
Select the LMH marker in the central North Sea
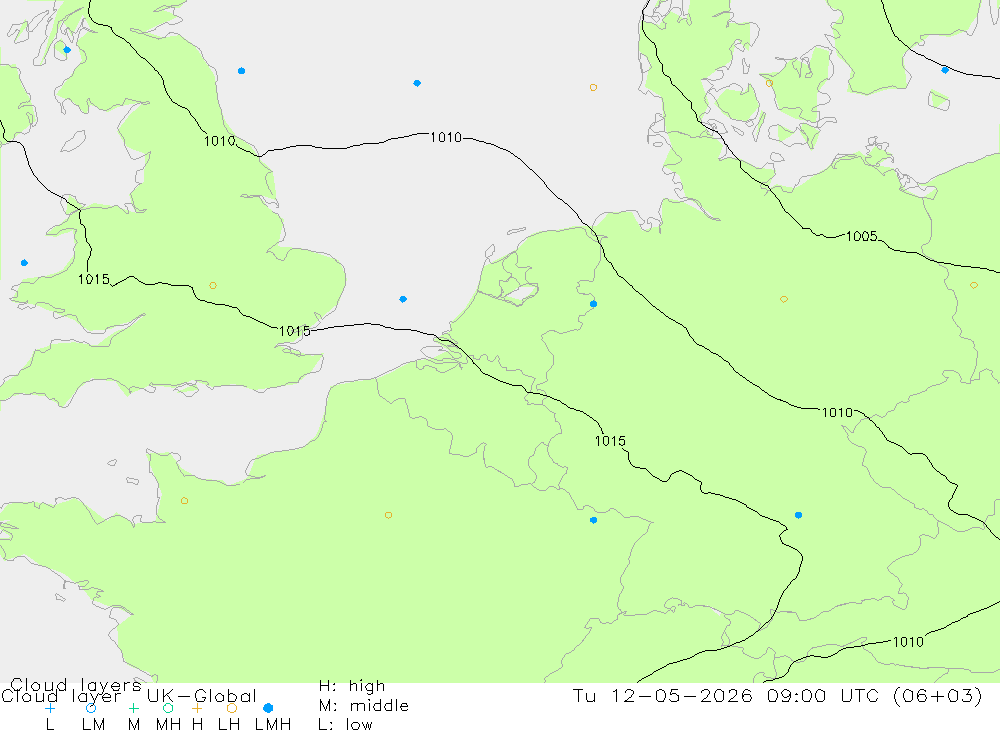[x=416, y=83]
